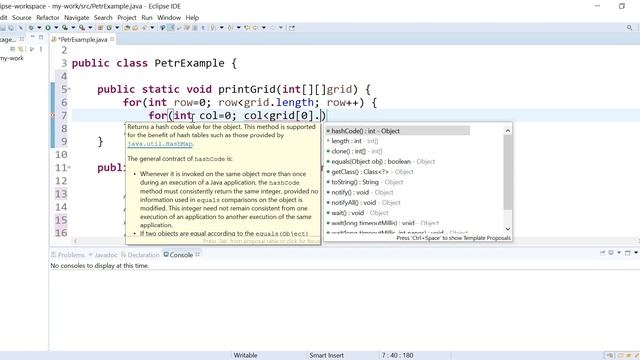Click the Last Edit Location icon
This screenshot has height=360, width=640.
[x=247, y=28]
